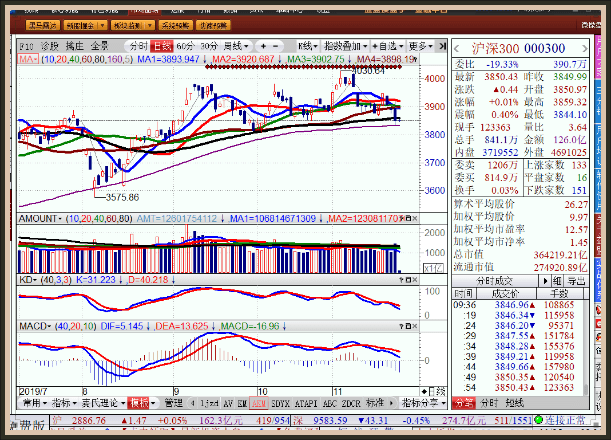Open F10 company info
Image resolution: width=611 pixels, height=440 pixels.
[26, 46]
